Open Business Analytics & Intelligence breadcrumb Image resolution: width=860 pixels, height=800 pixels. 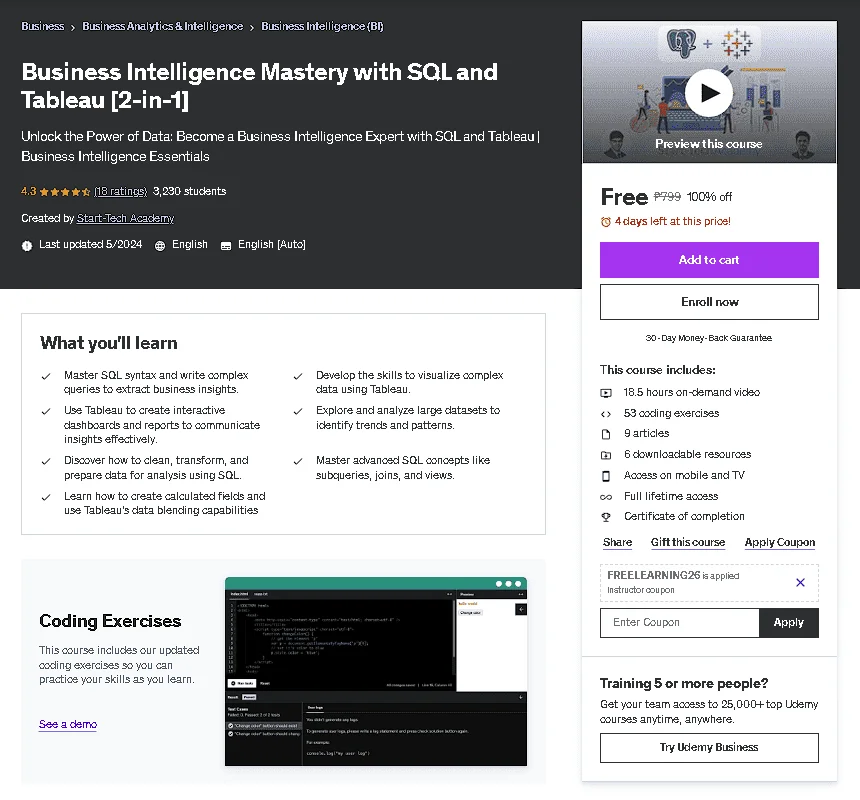[x=162, y=26]
